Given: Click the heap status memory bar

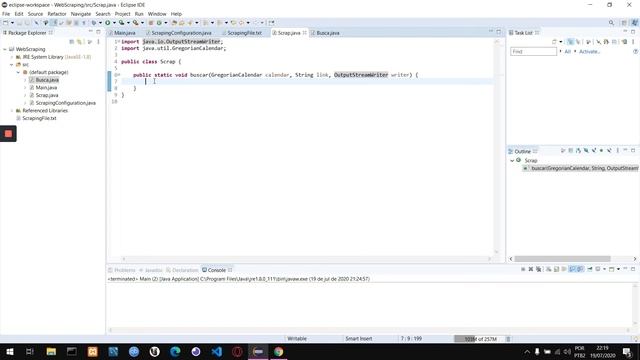Looking at the screenshot, I should [480, 339].
